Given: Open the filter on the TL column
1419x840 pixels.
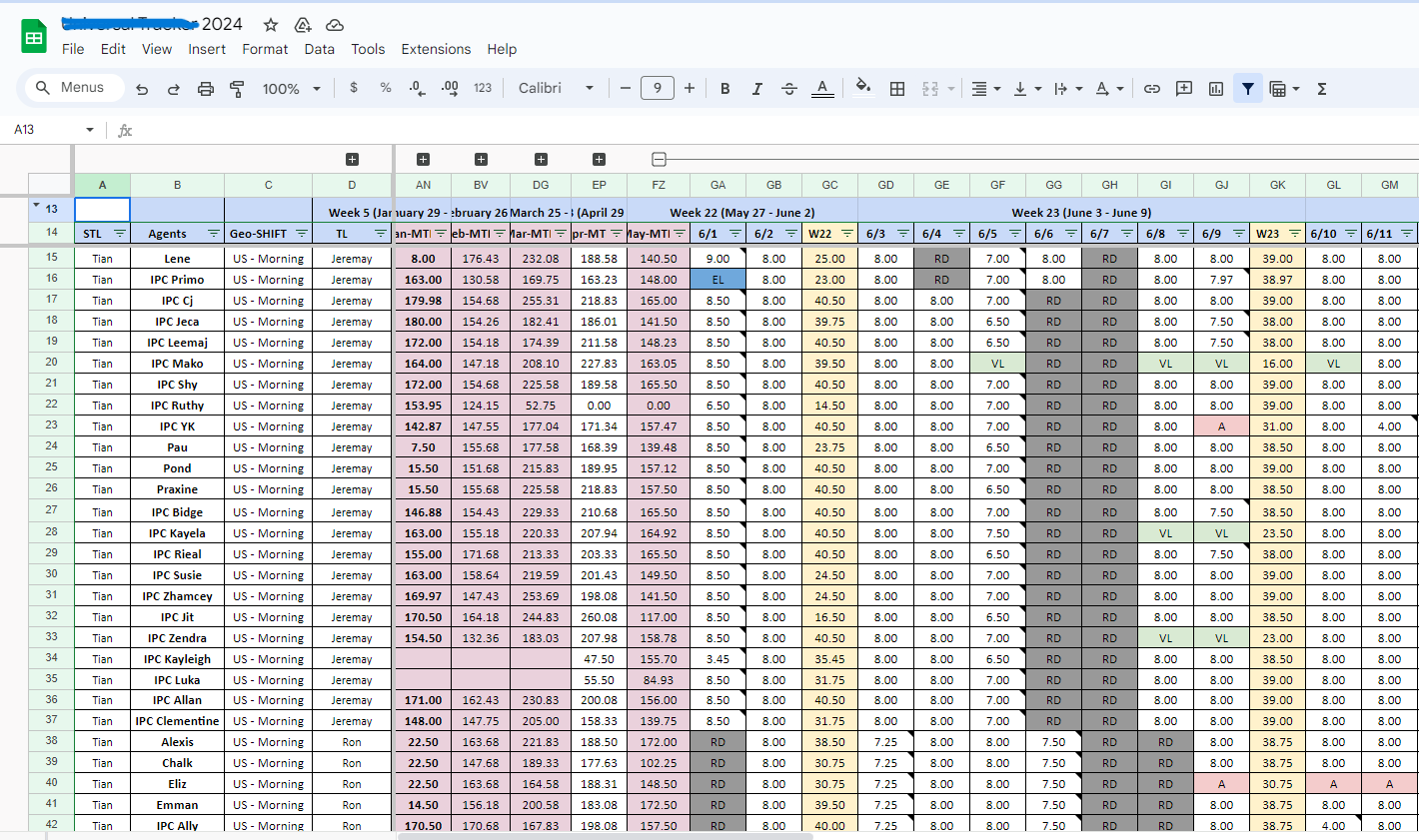Looking at the screenshot, I should 381,234.
